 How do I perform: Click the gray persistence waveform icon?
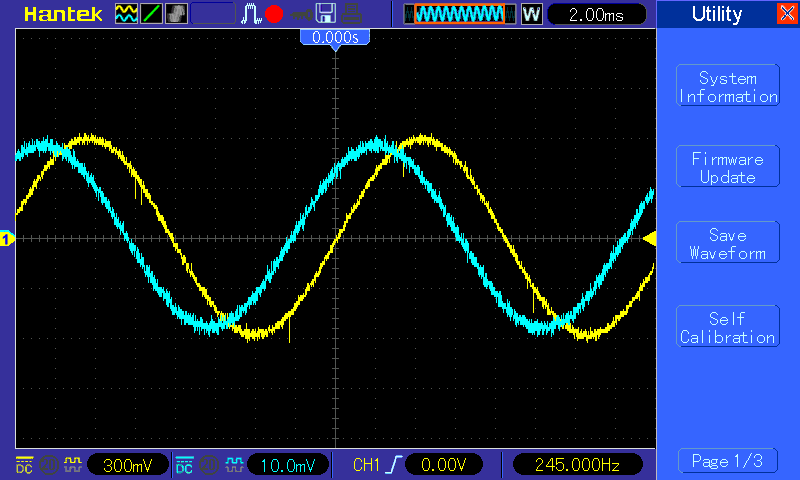(x=176, y=14)
